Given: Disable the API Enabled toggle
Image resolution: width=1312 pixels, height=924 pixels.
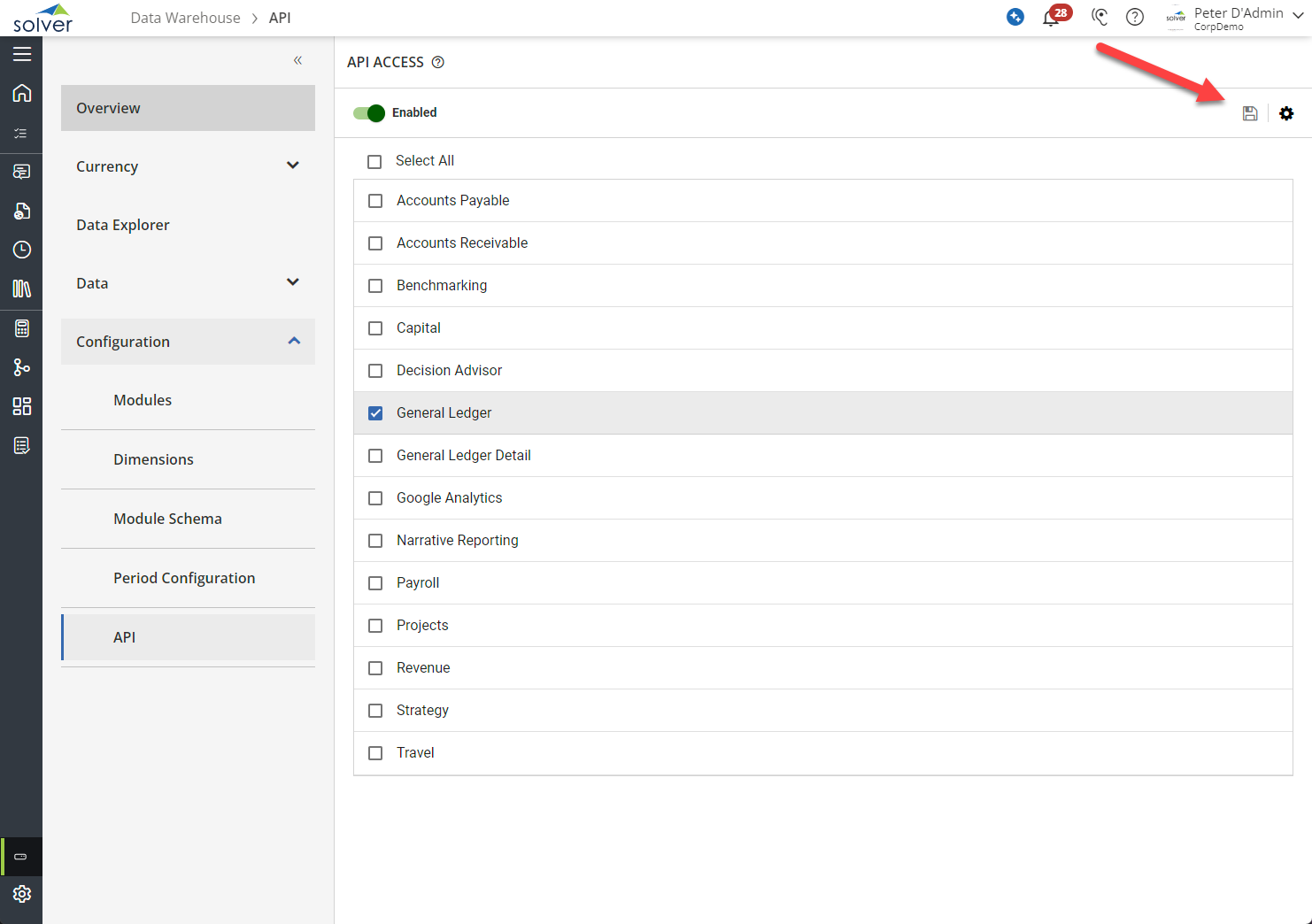Looking at the screenshot, I should [x=369, y=112].
